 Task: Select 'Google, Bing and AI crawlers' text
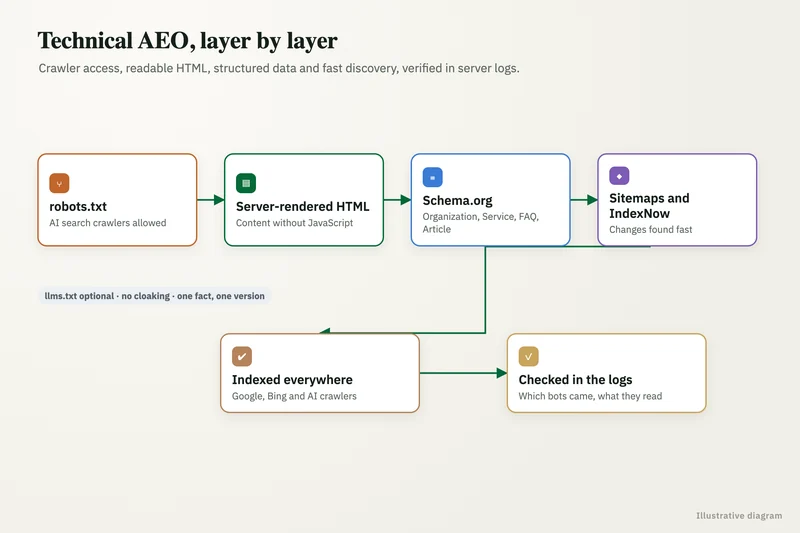pyautogui.click(x=294, y=396)
